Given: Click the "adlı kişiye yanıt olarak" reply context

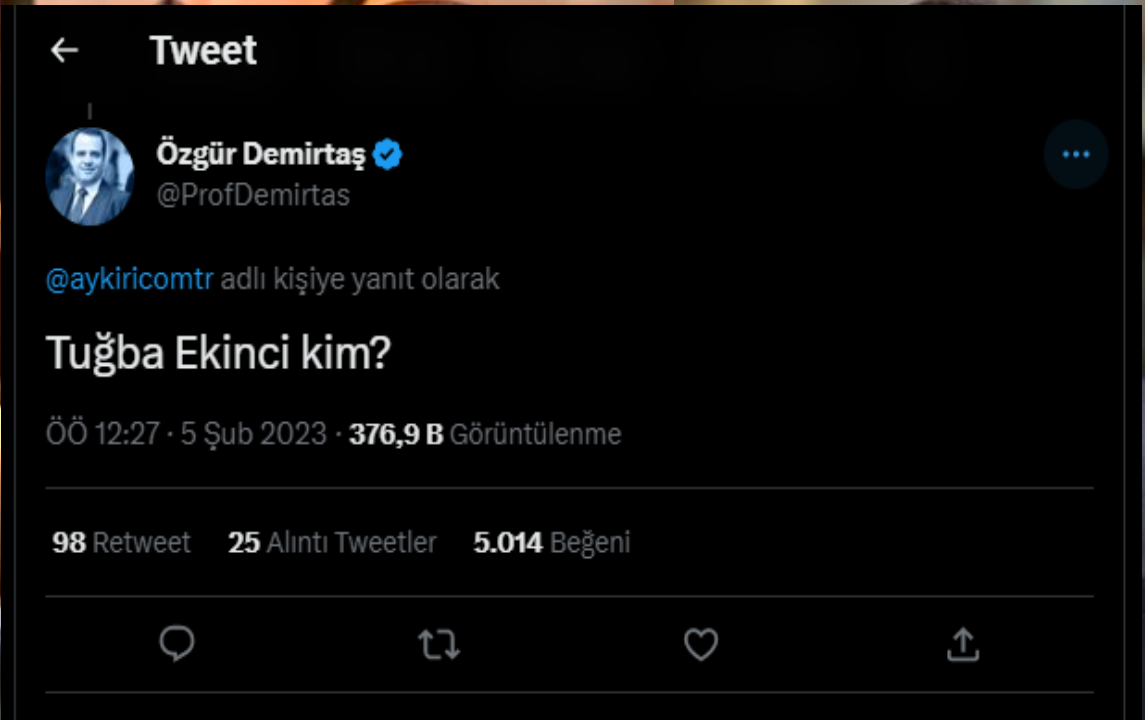Looking at the screenshot, I should coord(359,280).
